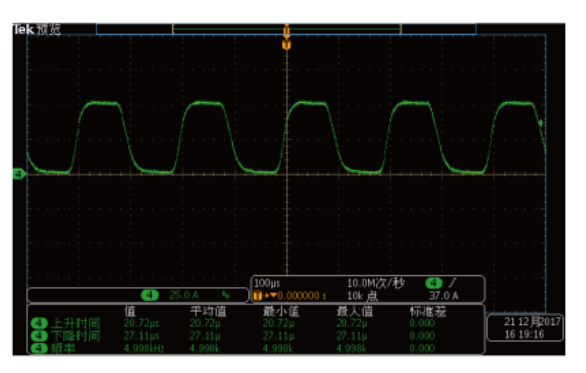586x373 pixels.
Task: Click the rising edge trigger slope icon
Action: [453, 283]
